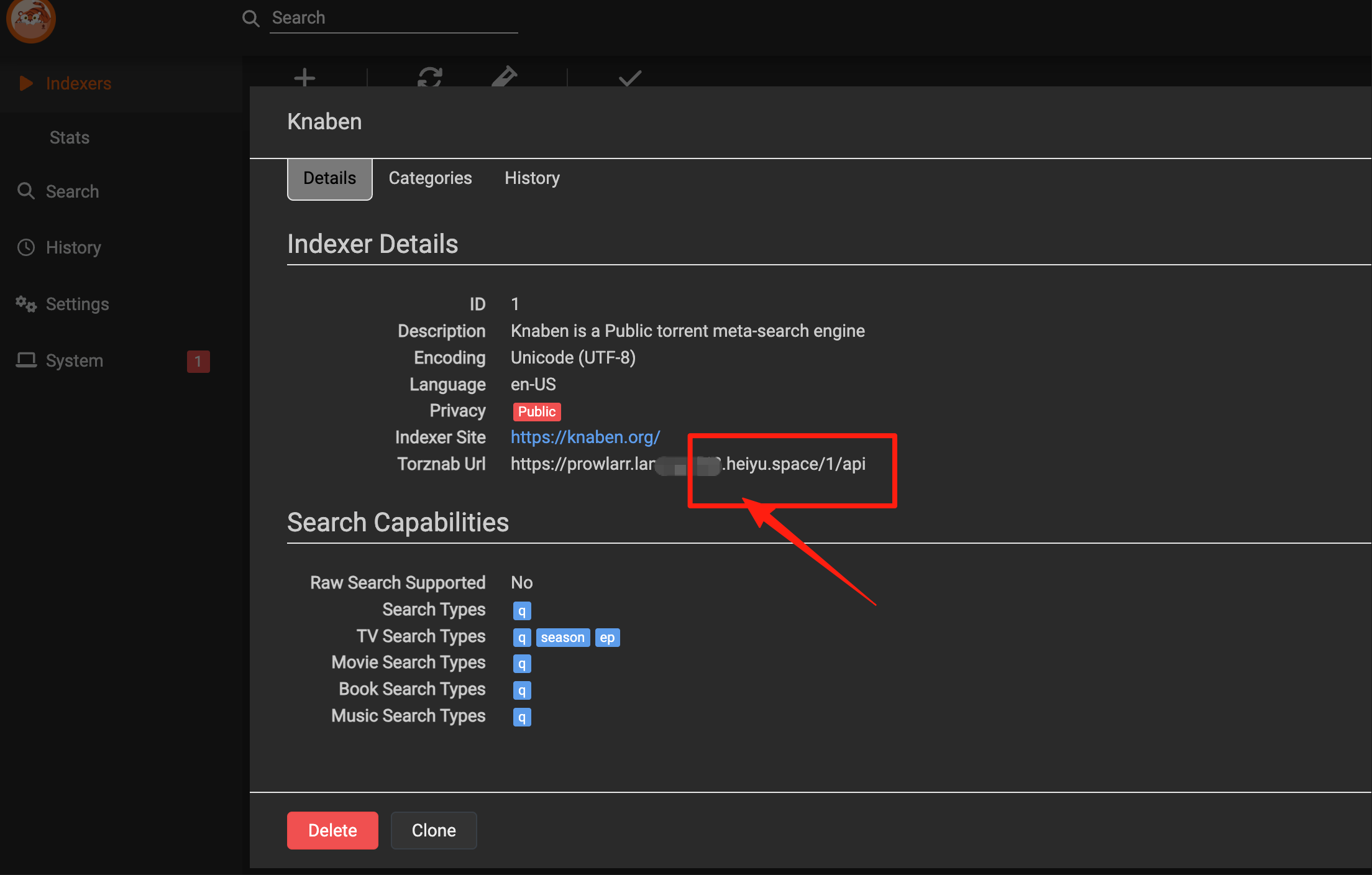Click the Indexers play arrow icon
The height and width of the screenshot is (875, 1372).
[26, 83]
